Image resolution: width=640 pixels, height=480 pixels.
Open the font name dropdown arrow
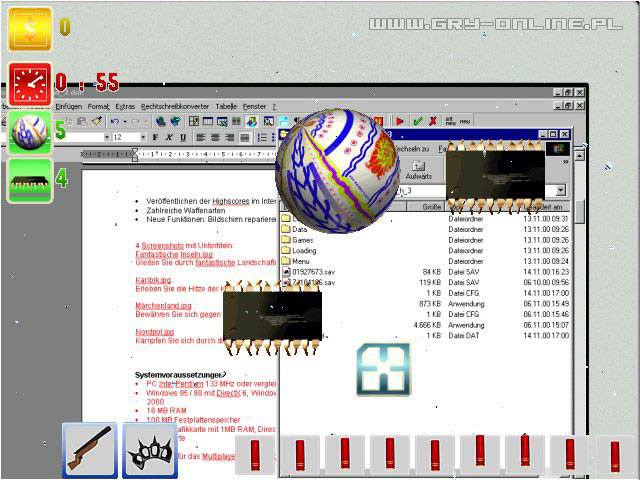click(107, 137)
